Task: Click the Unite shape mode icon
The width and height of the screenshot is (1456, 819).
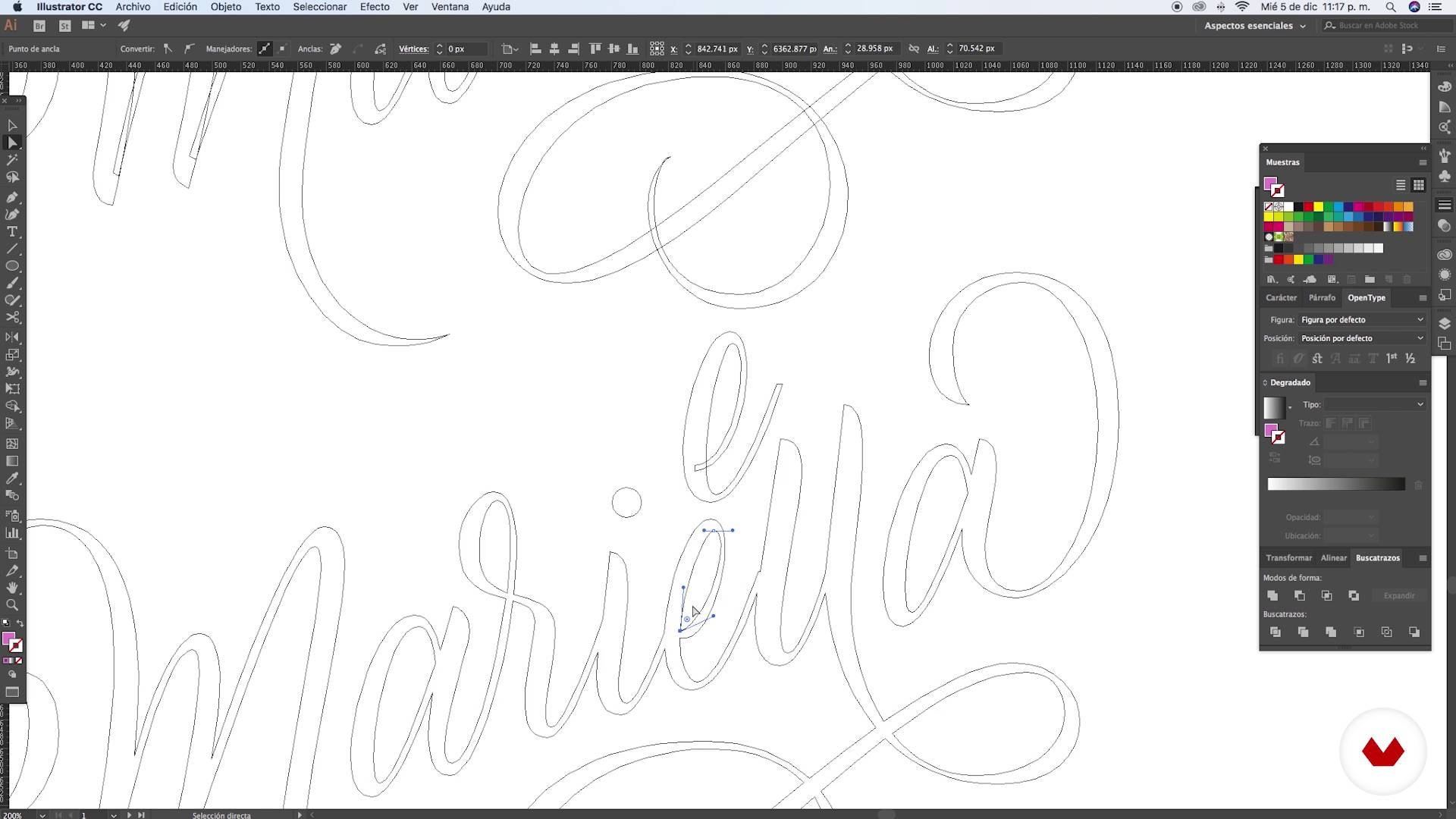Action: pyautogui.click(x=1272, y=595)
